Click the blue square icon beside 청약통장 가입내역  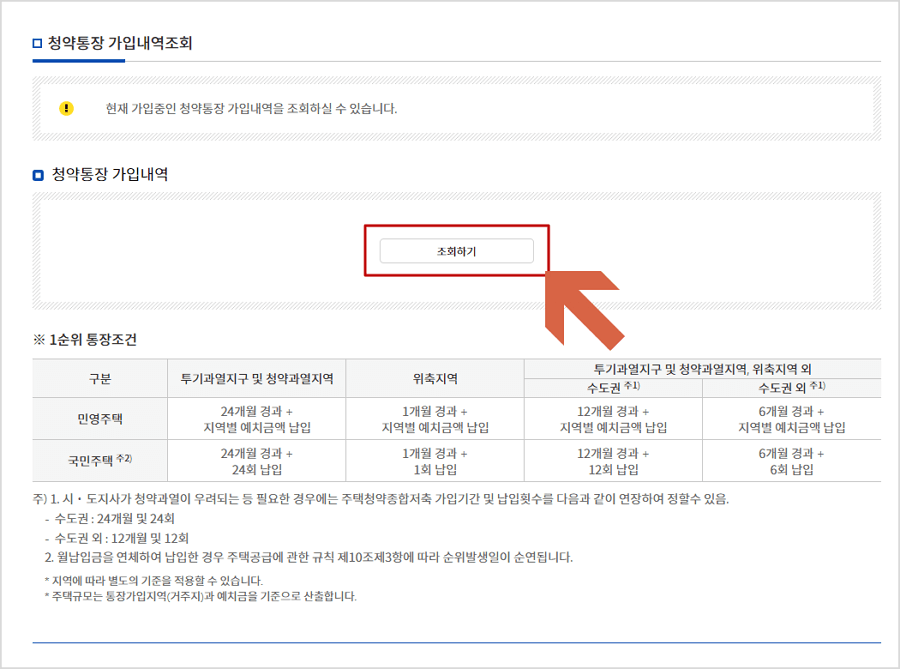(33, 170)
